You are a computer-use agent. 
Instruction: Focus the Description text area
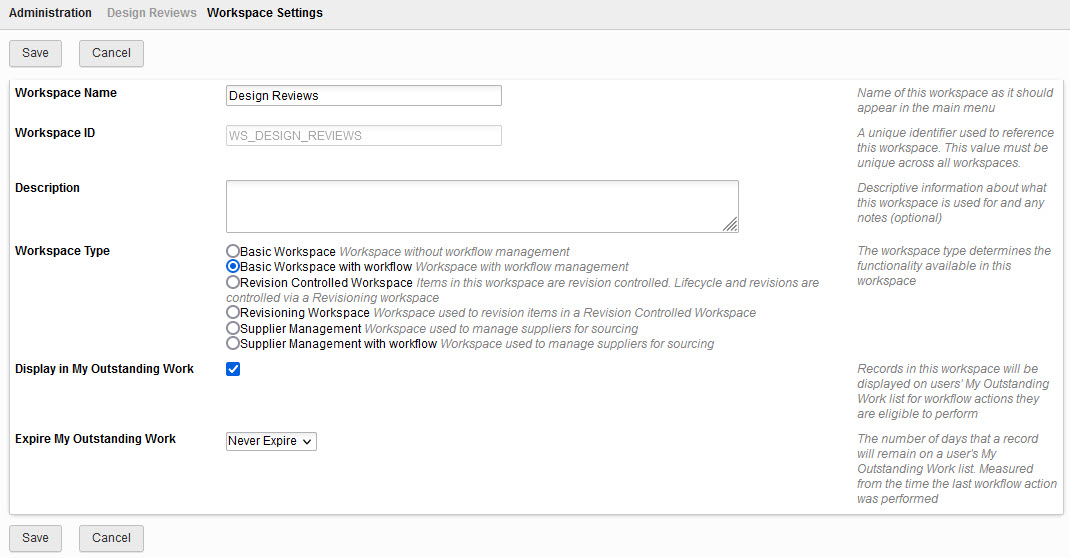(481, 206)
